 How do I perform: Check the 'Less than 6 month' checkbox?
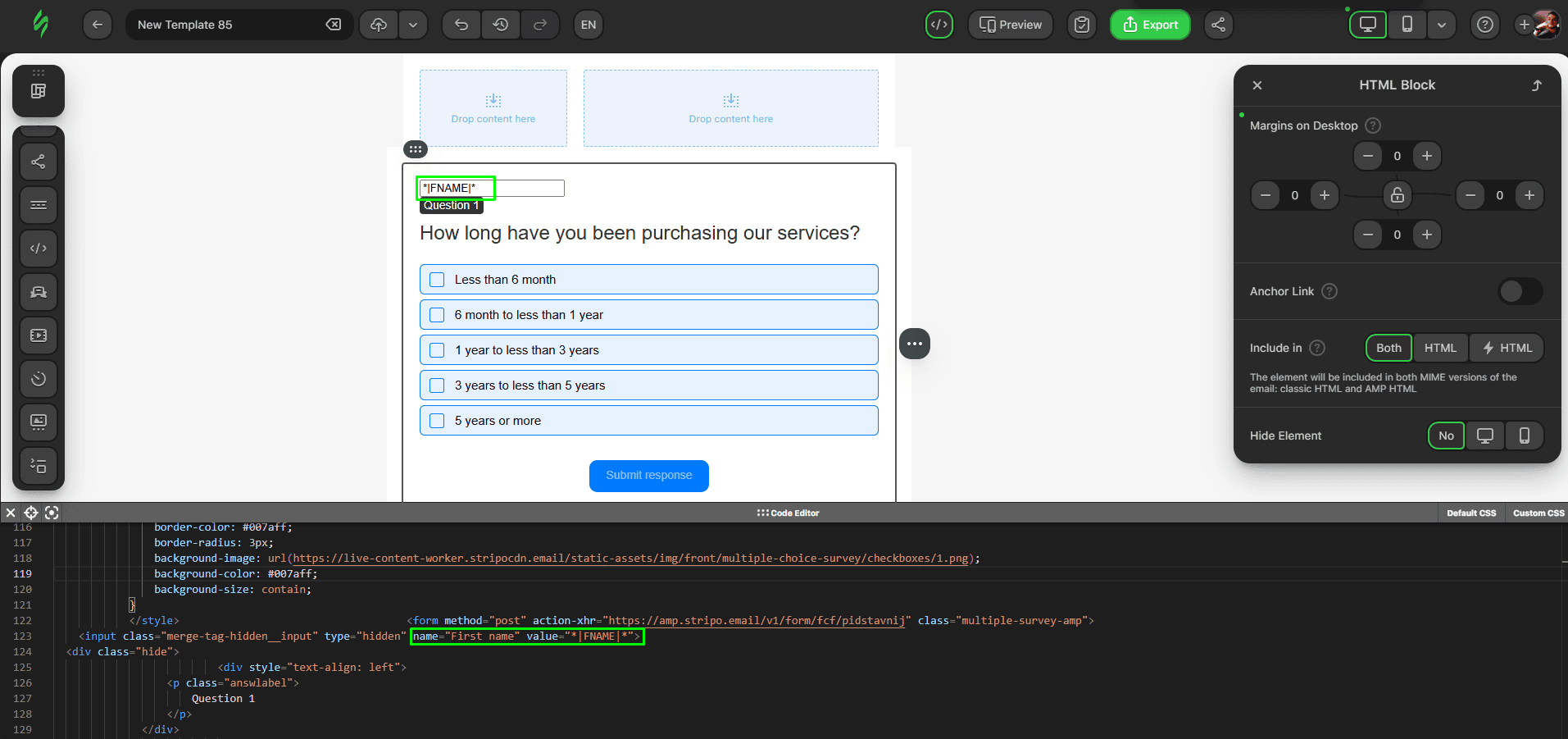(436, 279)
